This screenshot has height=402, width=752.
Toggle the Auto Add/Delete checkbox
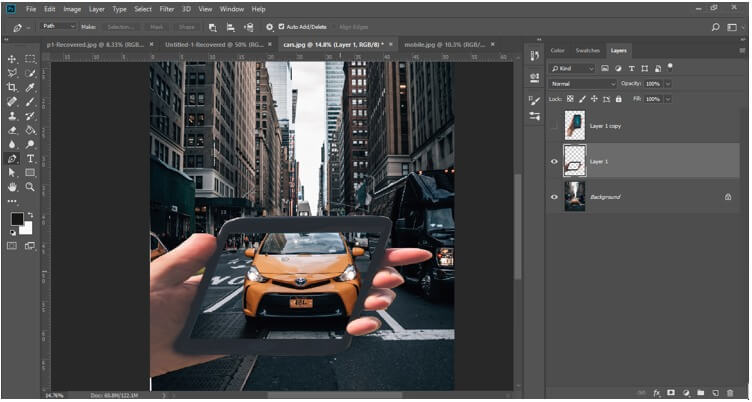coord(281,26)
